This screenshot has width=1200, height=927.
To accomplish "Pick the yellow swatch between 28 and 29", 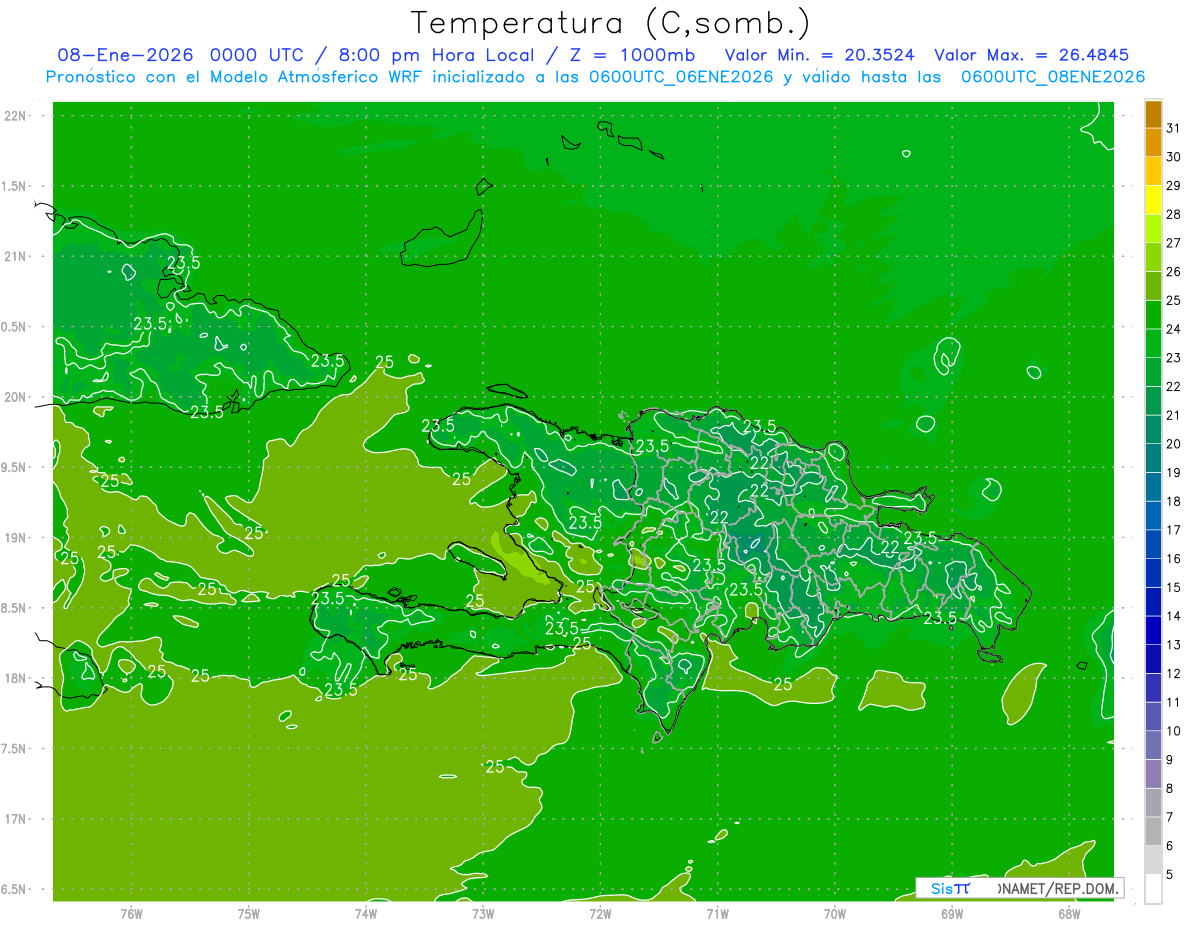I will click(x=1153, y=200).
